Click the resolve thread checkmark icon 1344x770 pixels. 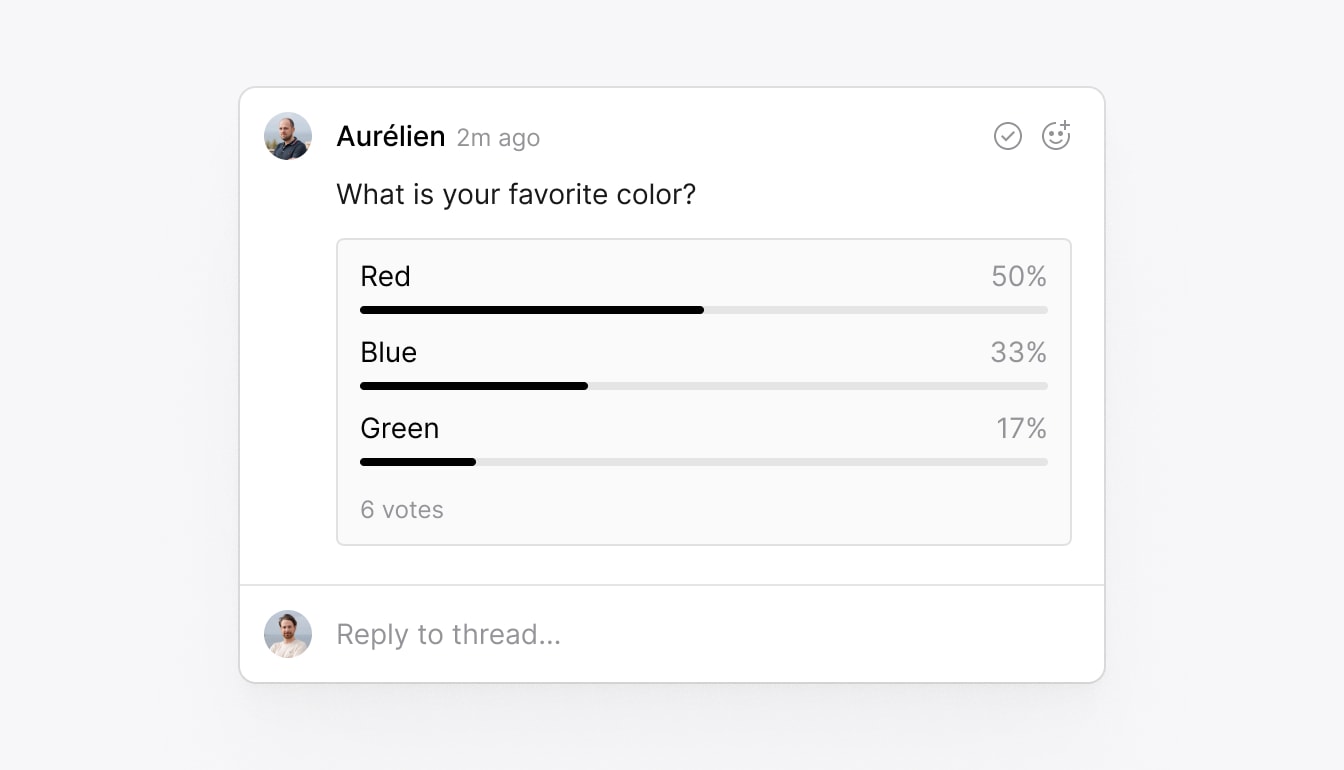(1008, 136)
